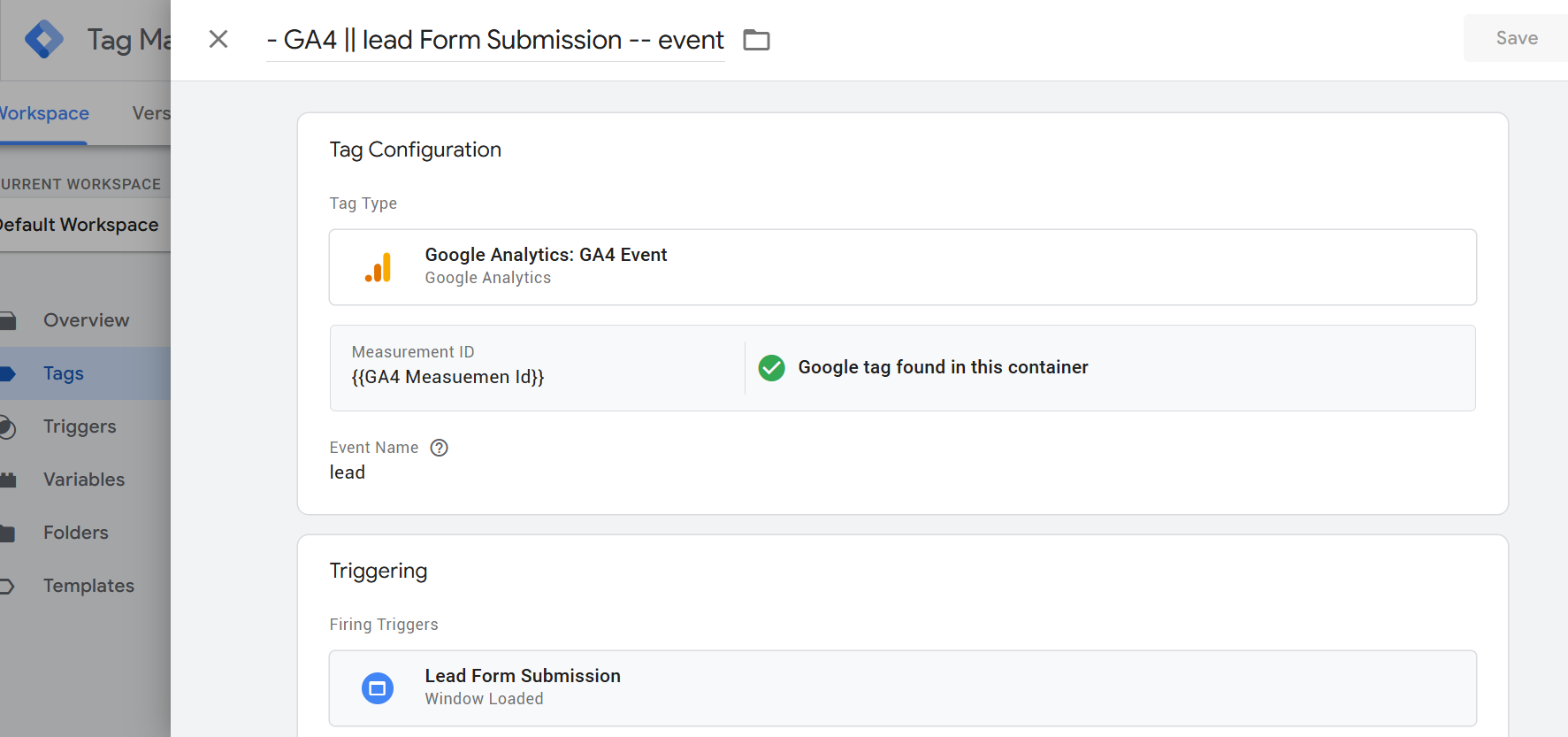Image resolution: width=1568 pixels, height=737 pixels.
Task: Open the folder icon next to tag name
Action: coord(756,40)
